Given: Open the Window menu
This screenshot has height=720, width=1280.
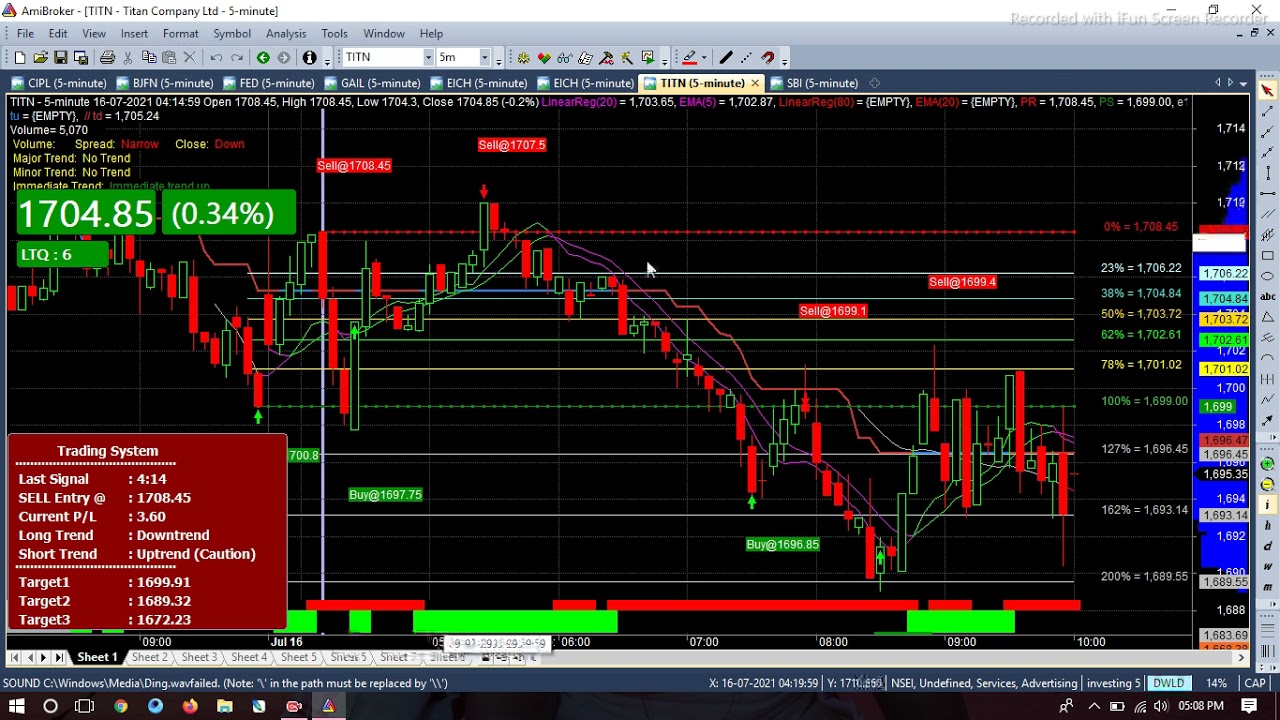Looking at the screenshot, I should tap(384, 33).
